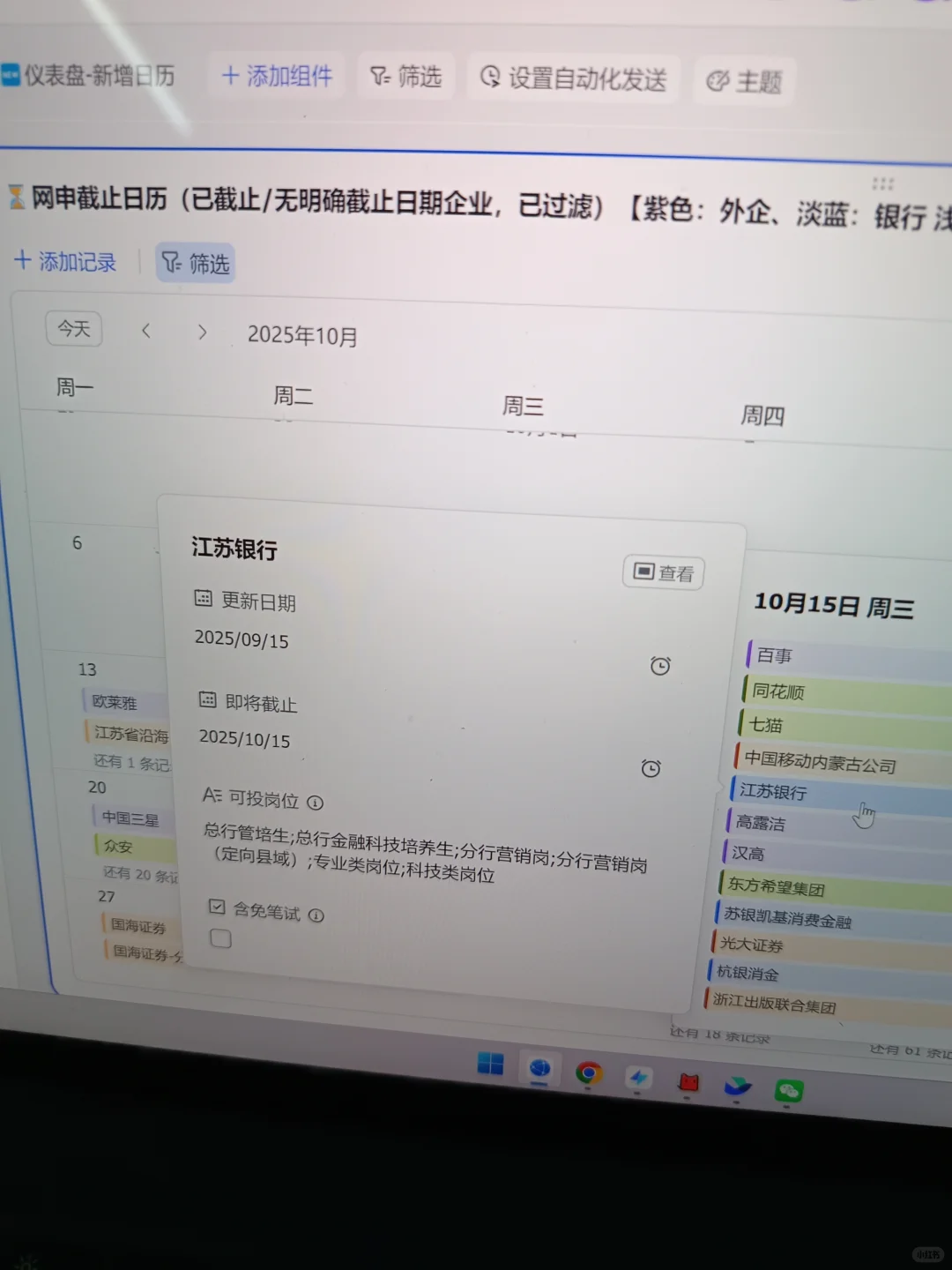Click the checkbox-type icon beside 含免笔试
This screenshot has width=952, height=1270.
(x=217, y=907)
